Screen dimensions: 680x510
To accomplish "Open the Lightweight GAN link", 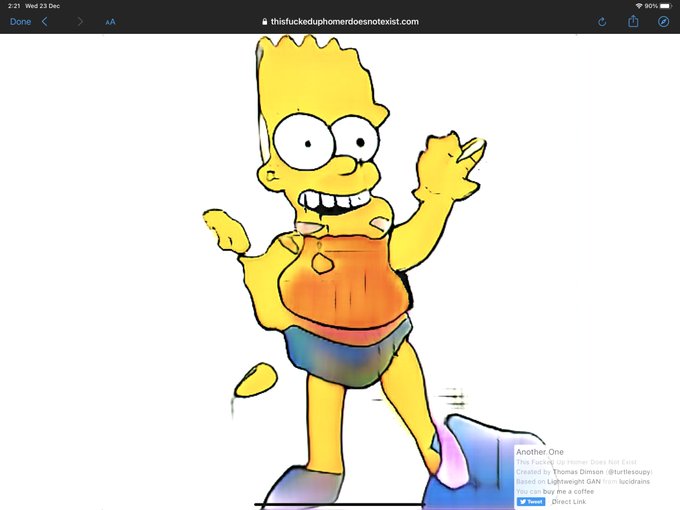I will pos(574,482).
